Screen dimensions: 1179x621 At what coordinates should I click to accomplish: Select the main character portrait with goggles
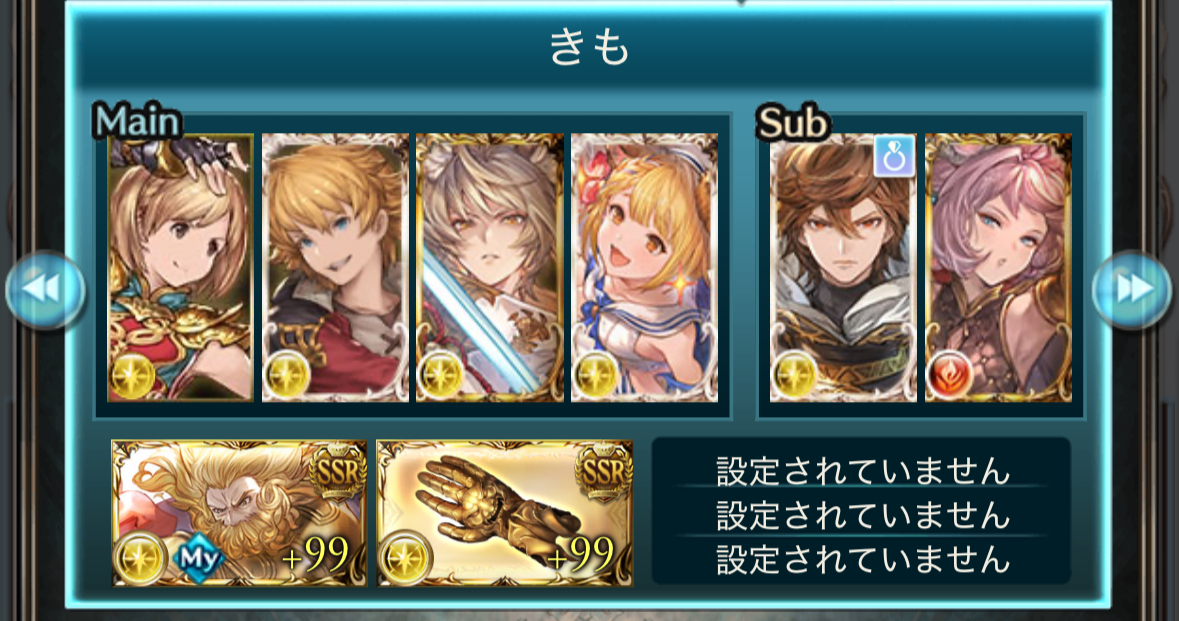pos(180,268)
